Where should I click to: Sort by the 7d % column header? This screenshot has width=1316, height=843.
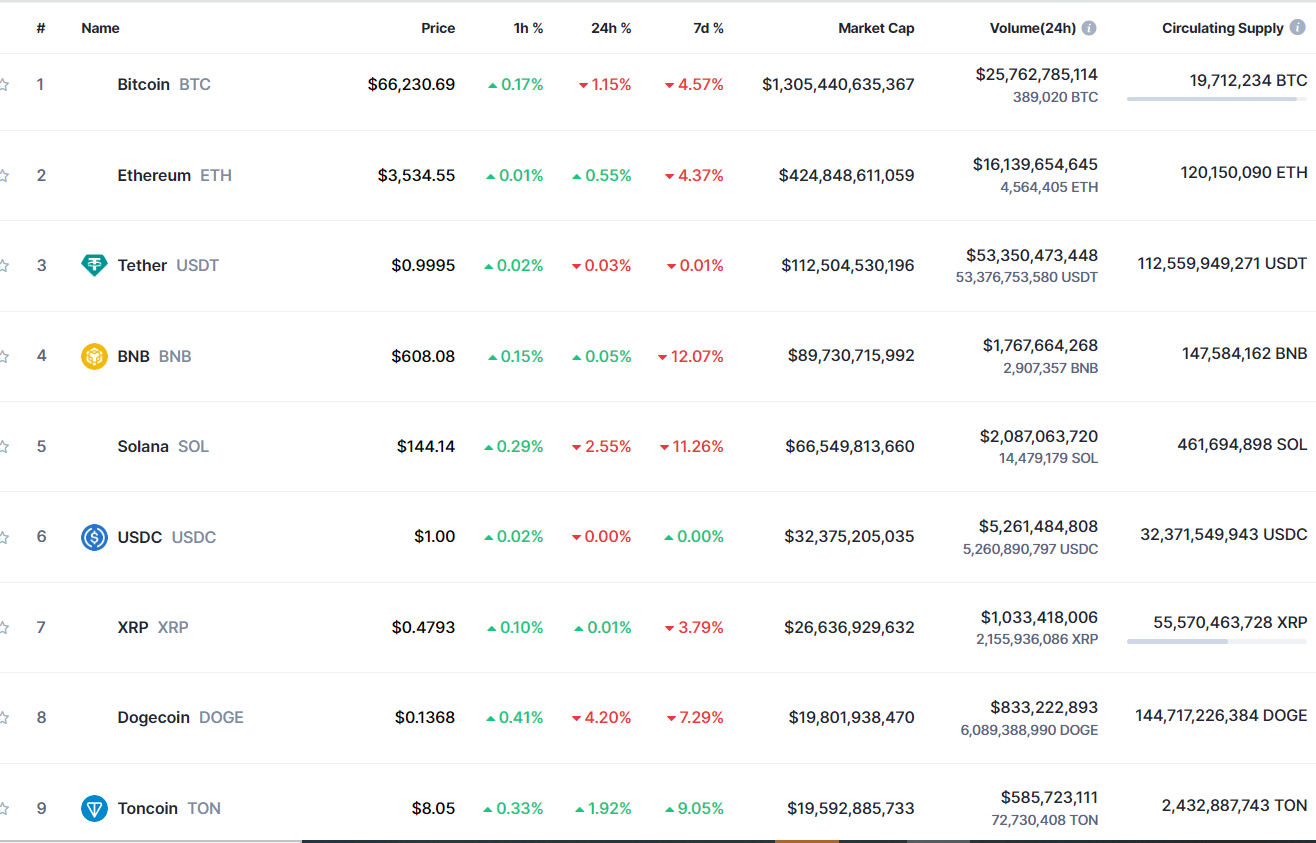point(708,28)
